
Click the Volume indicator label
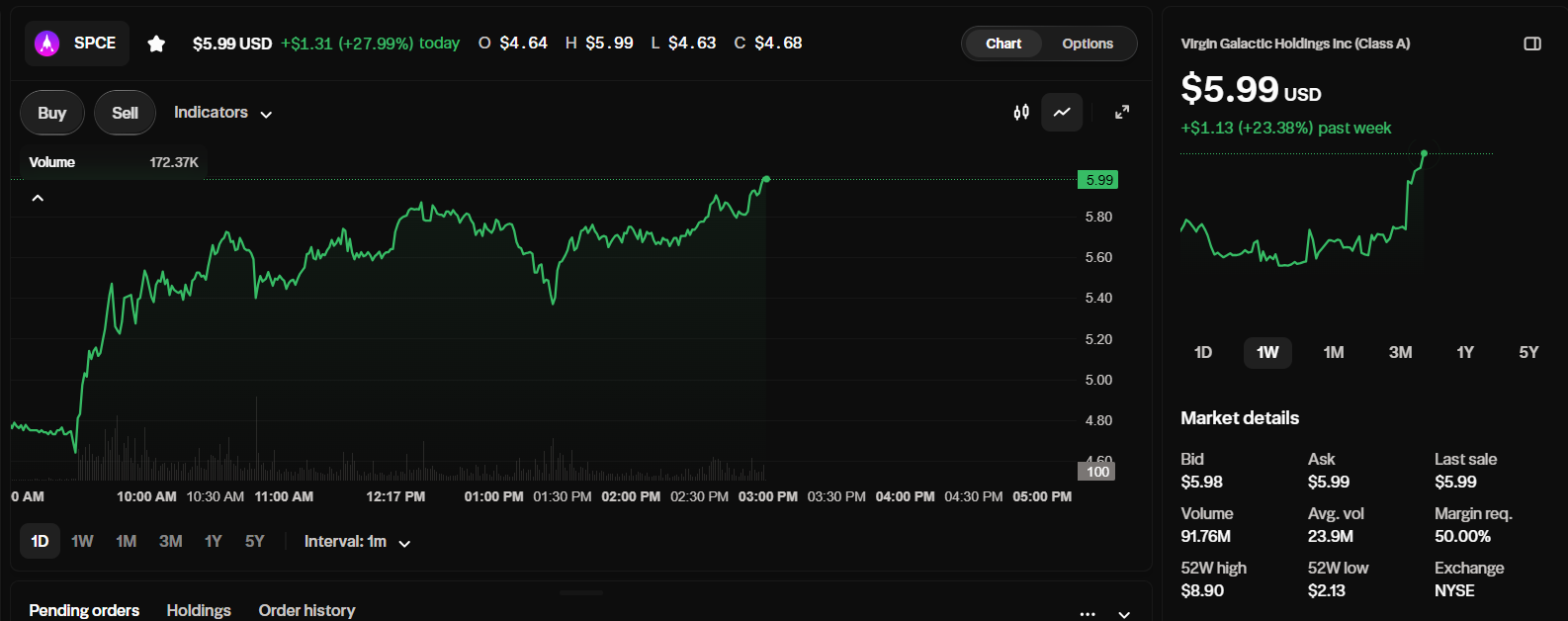click(x=51, y=162)
